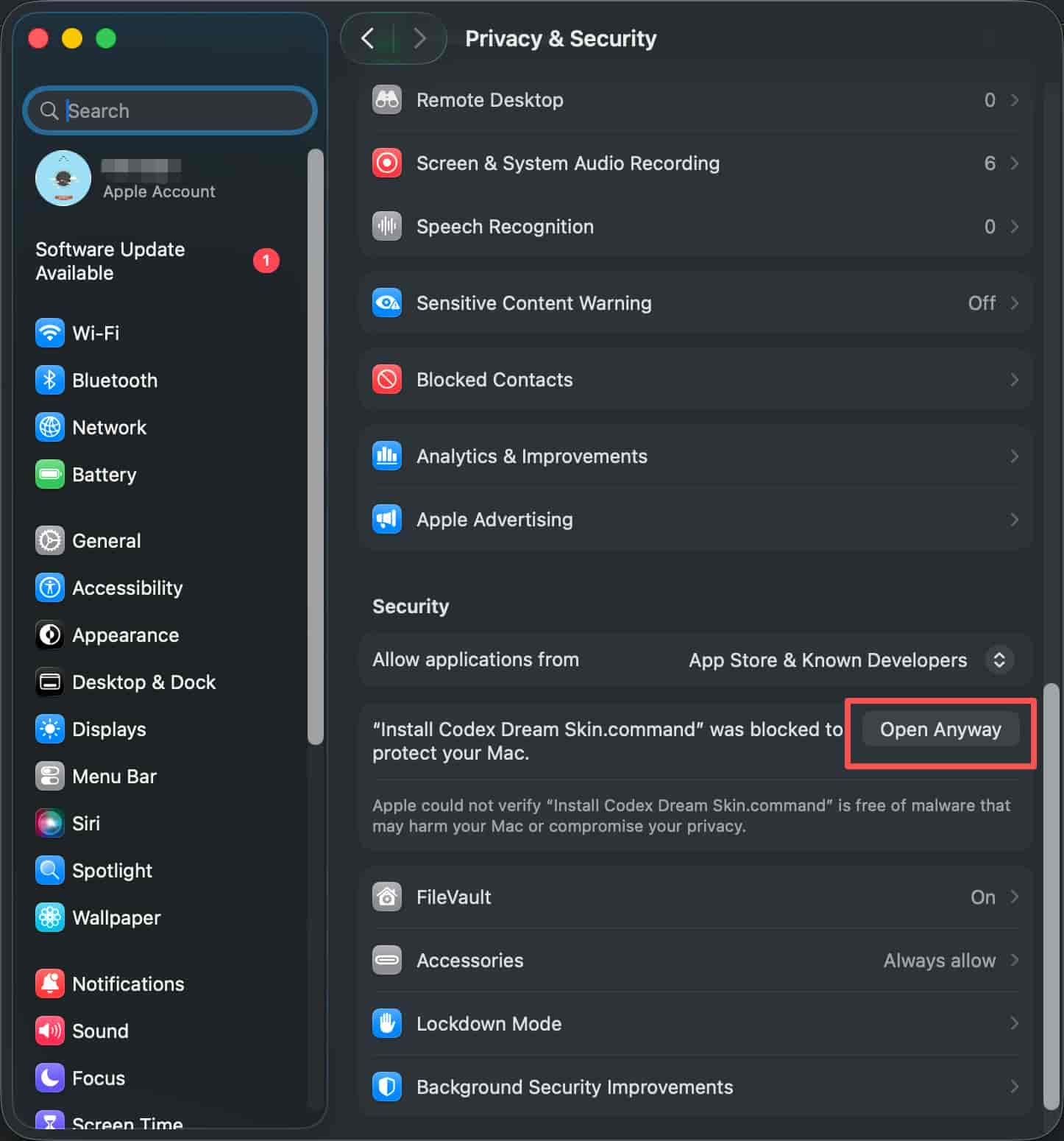The height and width of the screenshot is (1141, 1064).
Task: Click the forward navigation arrow
Action: (x=419, y=38)
